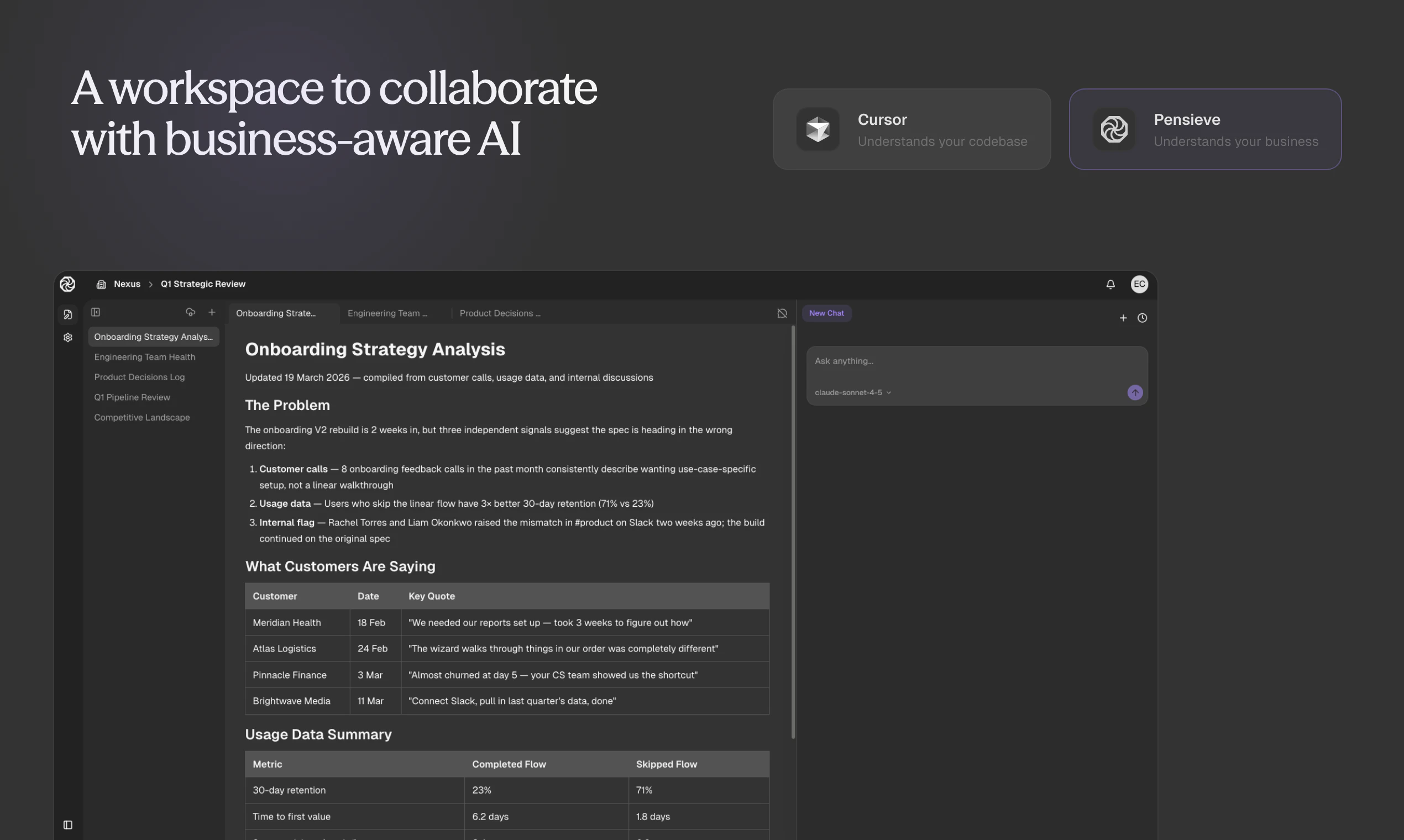Open the EC user avatar menu
The image size is (1404, 840).
click(x=1139, y=284)
